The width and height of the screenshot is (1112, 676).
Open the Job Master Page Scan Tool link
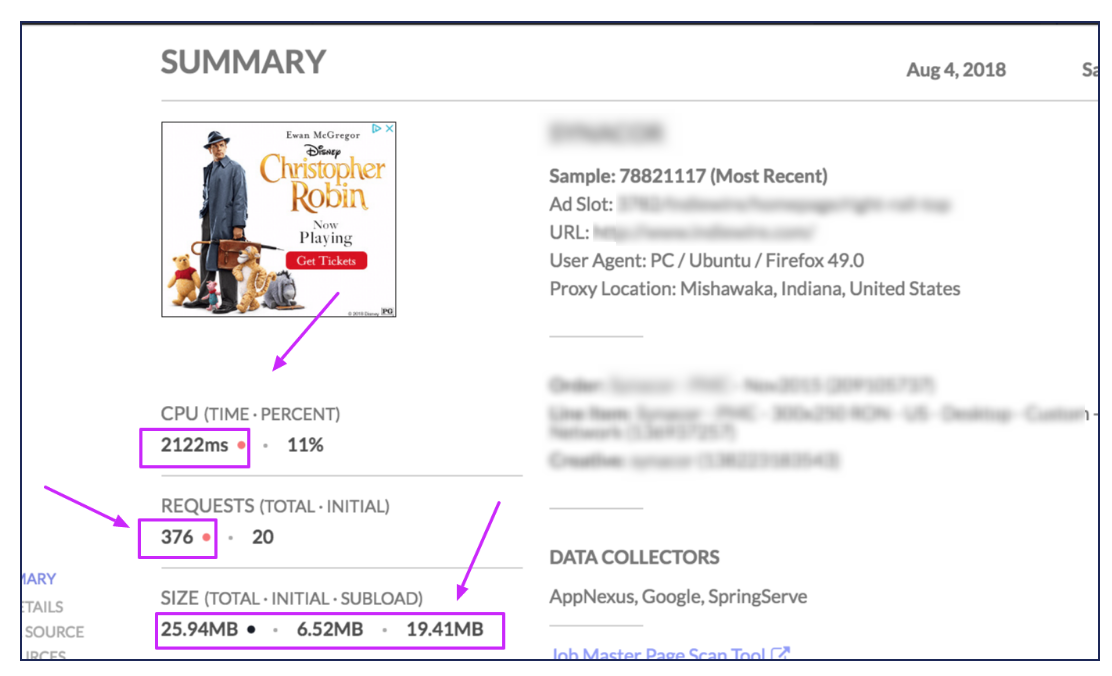(x=658, y=654)
